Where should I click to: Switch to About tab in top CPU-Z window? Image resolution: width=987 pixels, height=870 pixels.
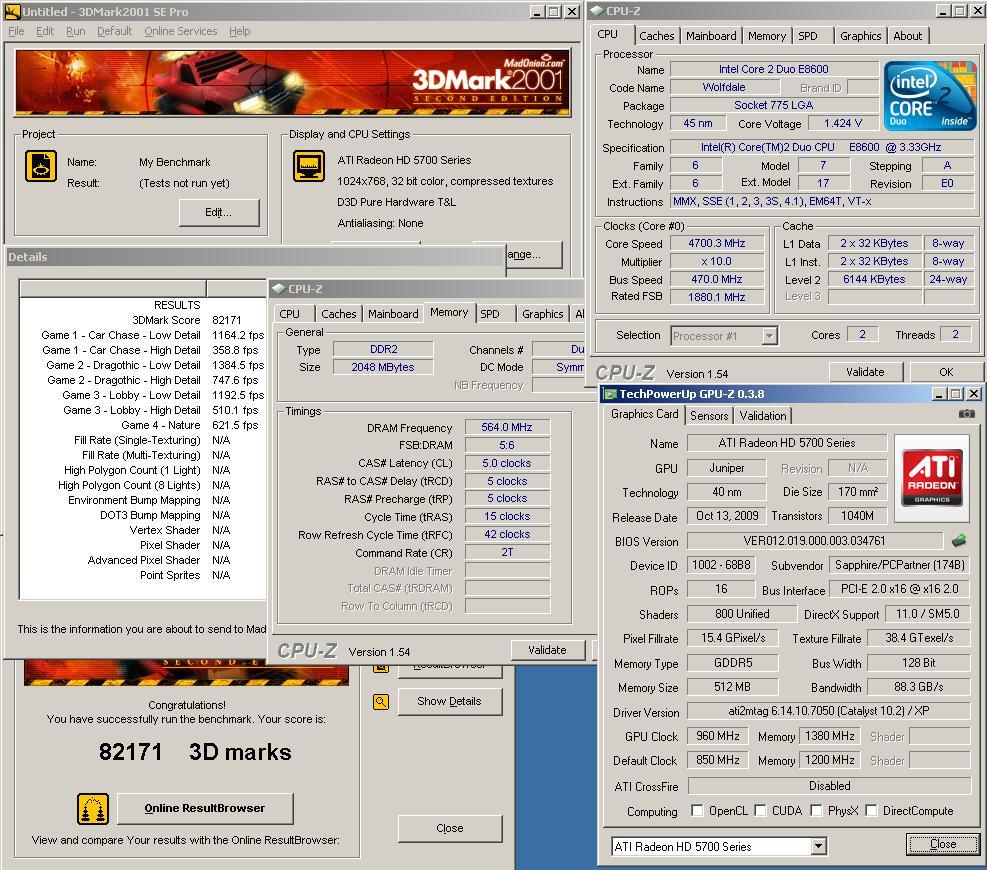(907, 36)
